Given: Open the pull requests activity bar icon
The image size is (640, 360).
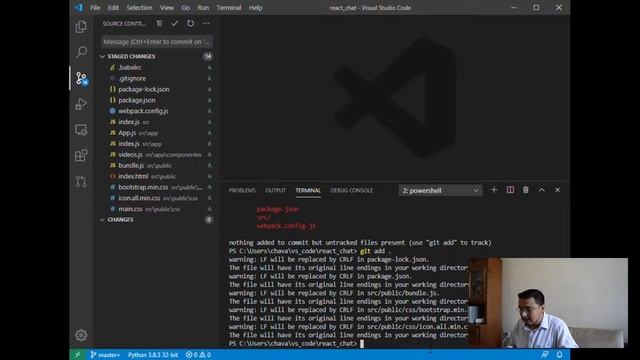Looking at the screenshot, I should tap(81, 181).
